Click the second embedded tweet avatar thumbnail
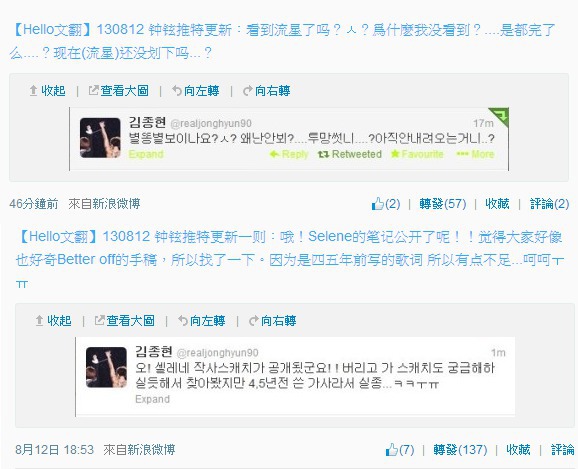 point(106,367)
